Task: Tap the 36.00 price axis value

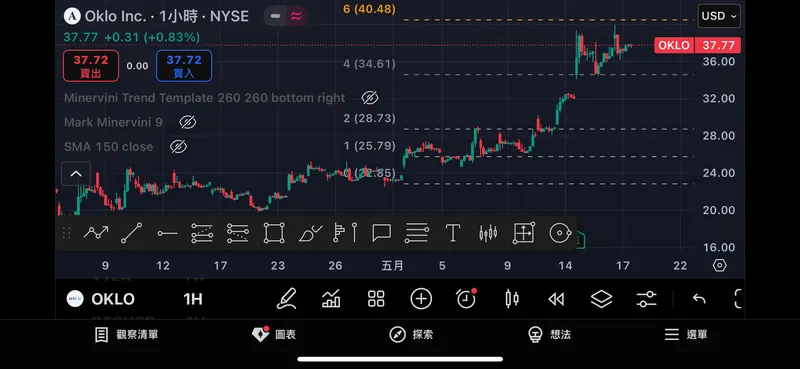Action: (719, 61)
